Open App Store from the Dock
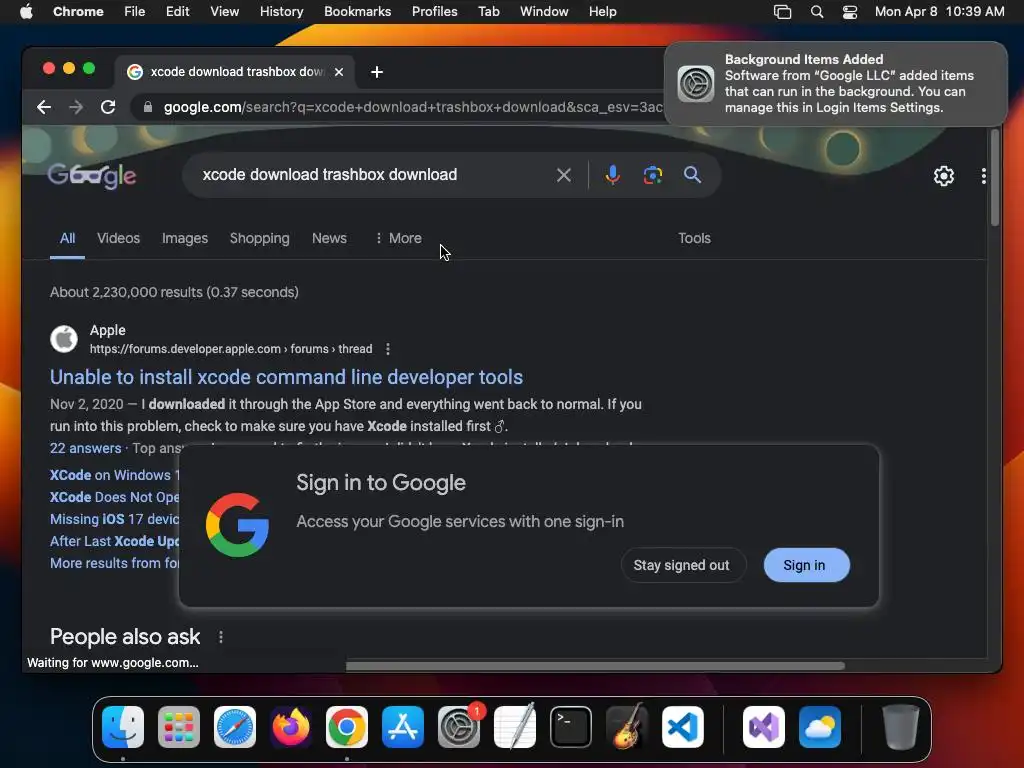Viewport: 1024px width, 768px height. pyautogui.click(x=403, y=727)
